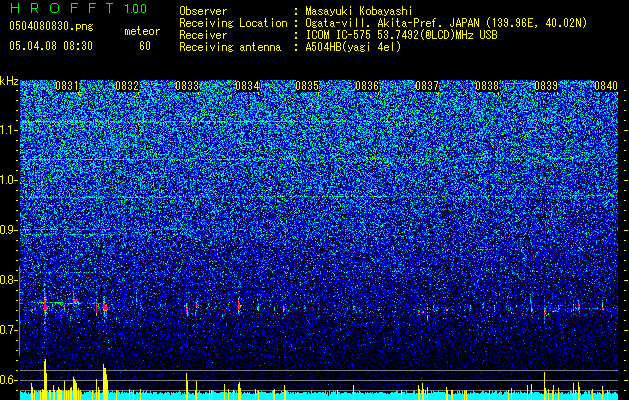Click the meteor count value 60
The width and height of the screenshot is (629, 400).
pos(145,46)
